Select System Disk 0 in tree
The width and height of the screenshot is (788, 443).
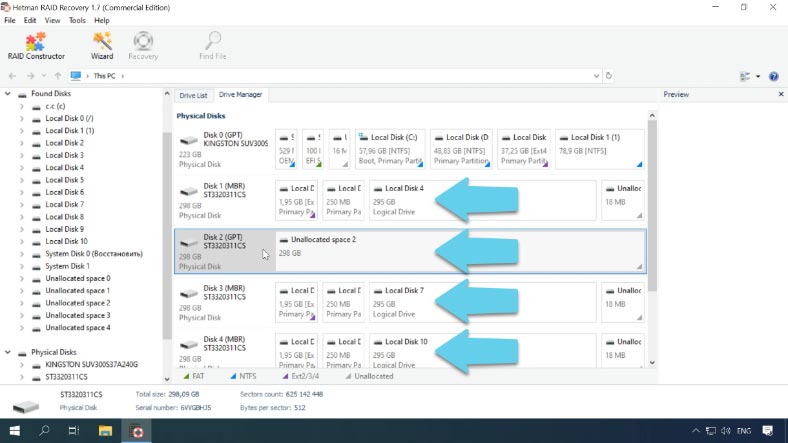coord(94,254)
